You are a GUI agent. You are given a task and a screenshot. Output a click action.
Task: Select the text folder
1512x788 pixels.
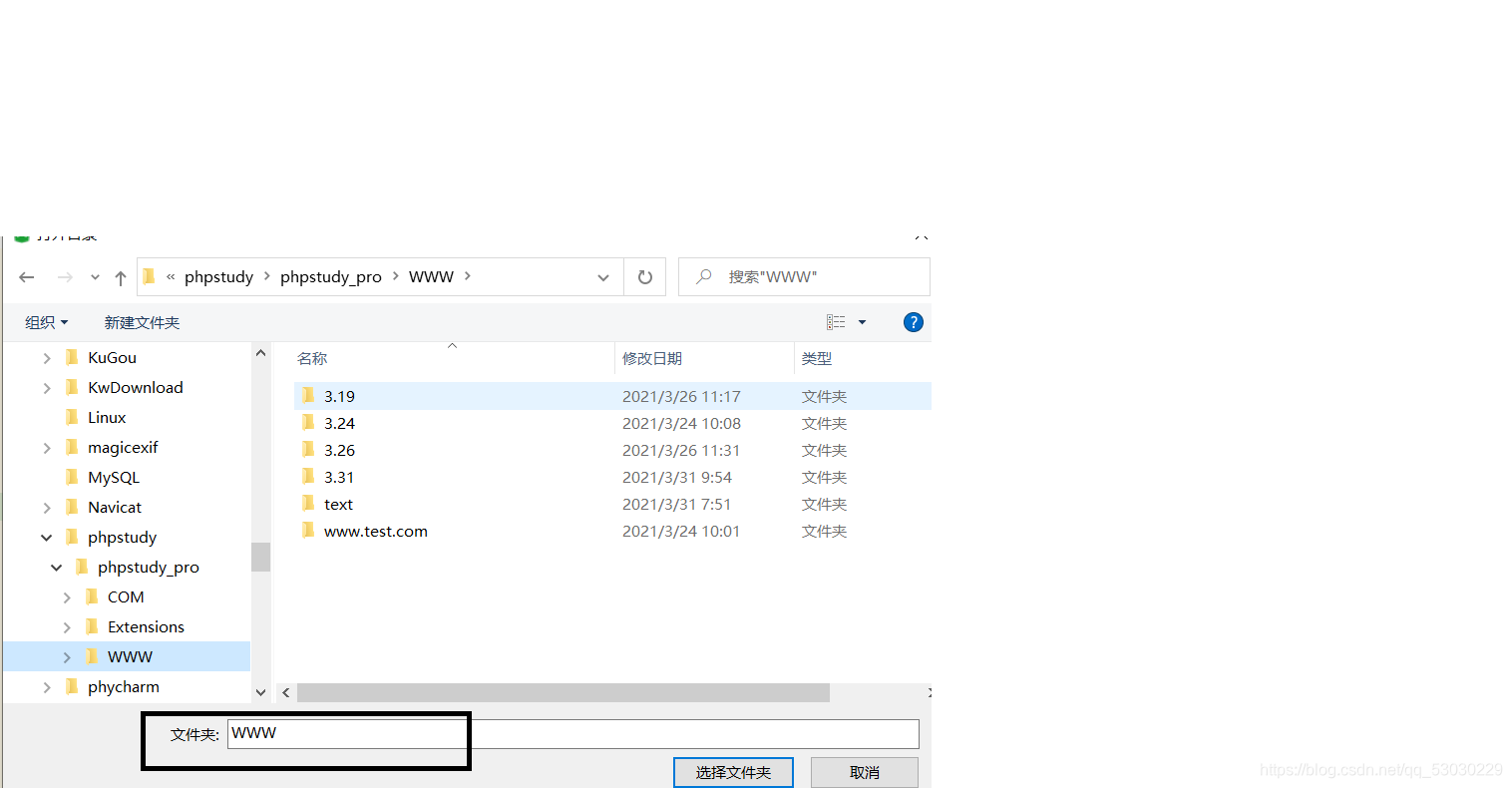[x=338, y=504]
